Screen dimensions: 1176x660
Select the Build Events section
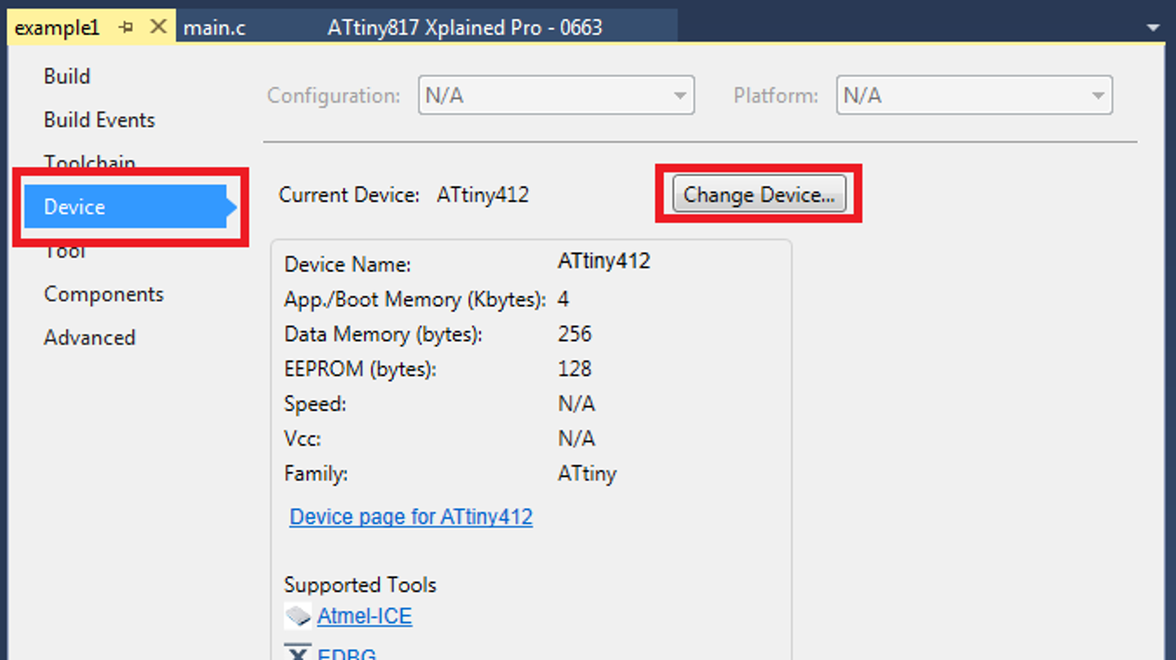99,120
